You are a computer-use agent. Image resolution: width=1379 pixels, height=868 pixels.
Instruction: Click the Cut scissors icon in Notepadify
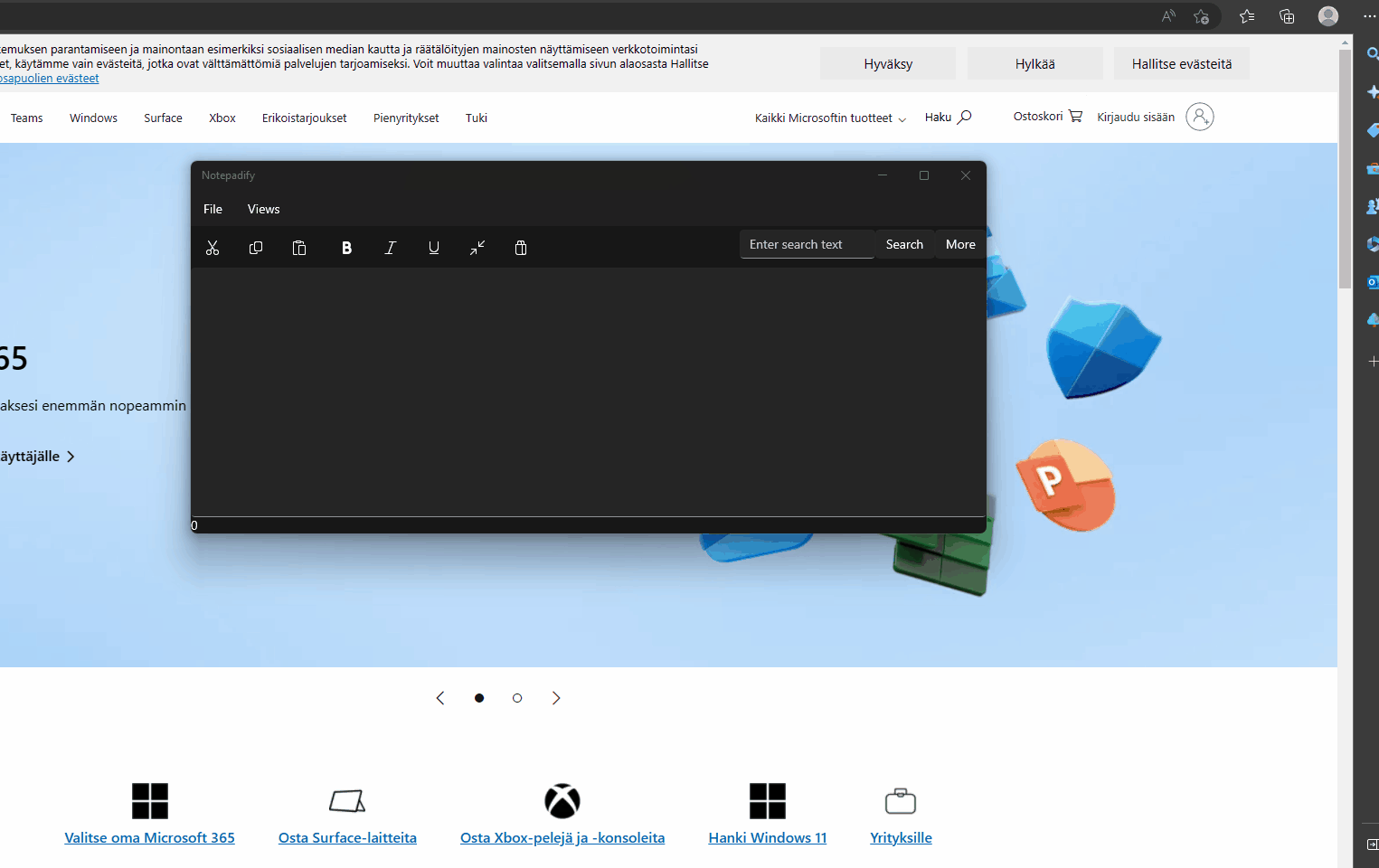pos(213,248)
